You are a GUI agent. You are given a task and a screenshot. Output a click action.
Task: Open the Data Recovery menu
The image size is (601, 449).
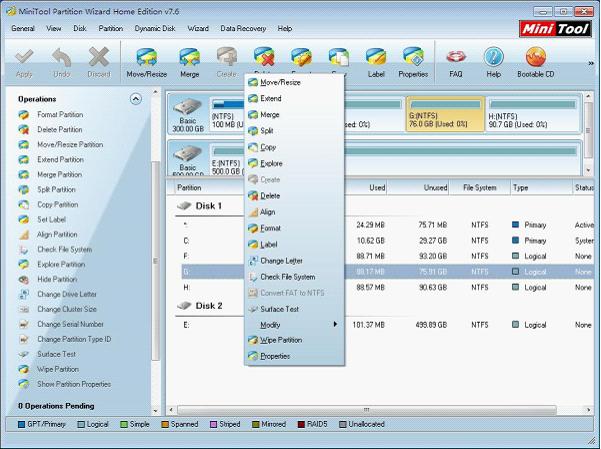[x=243, y=28]
